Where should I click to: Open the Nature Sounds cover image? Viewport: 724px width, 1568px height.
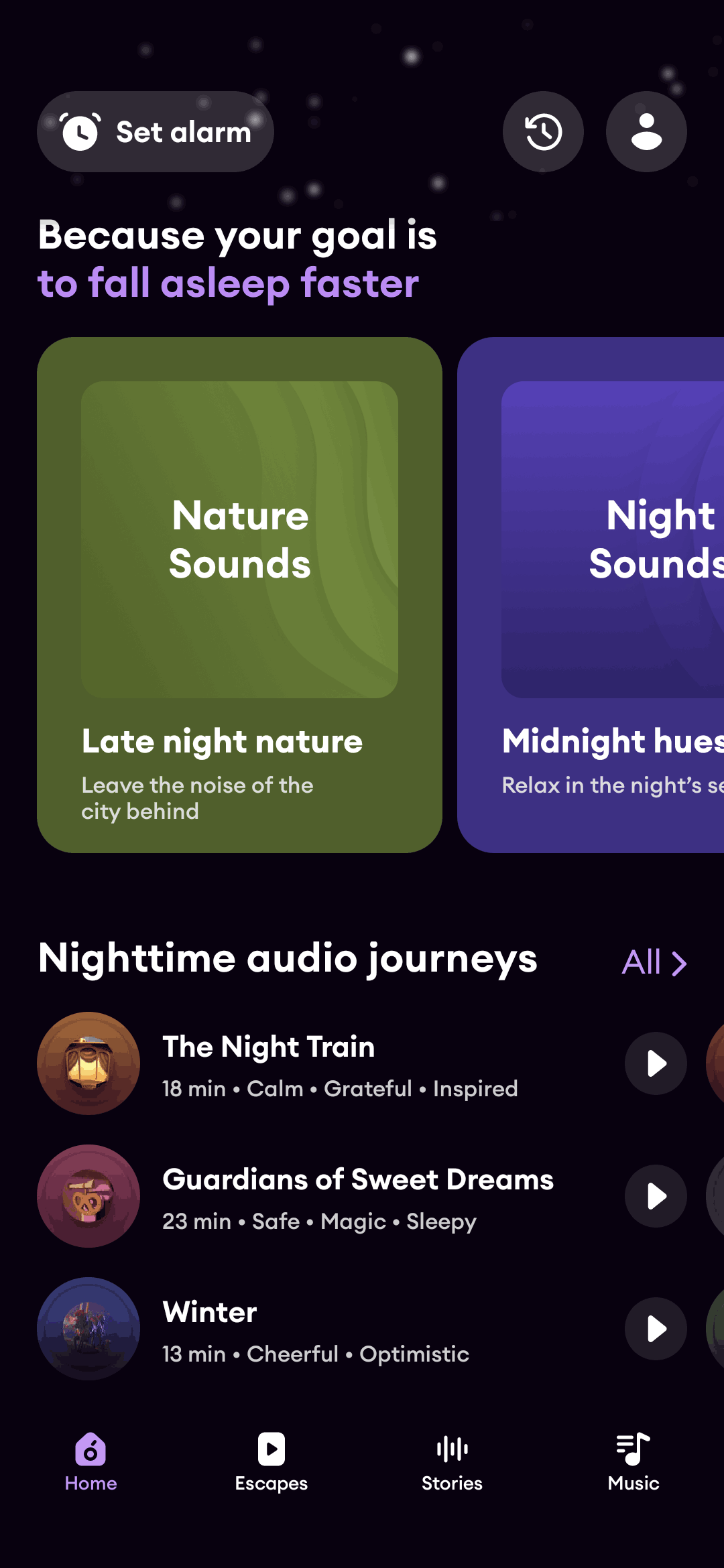coord(239,539)
